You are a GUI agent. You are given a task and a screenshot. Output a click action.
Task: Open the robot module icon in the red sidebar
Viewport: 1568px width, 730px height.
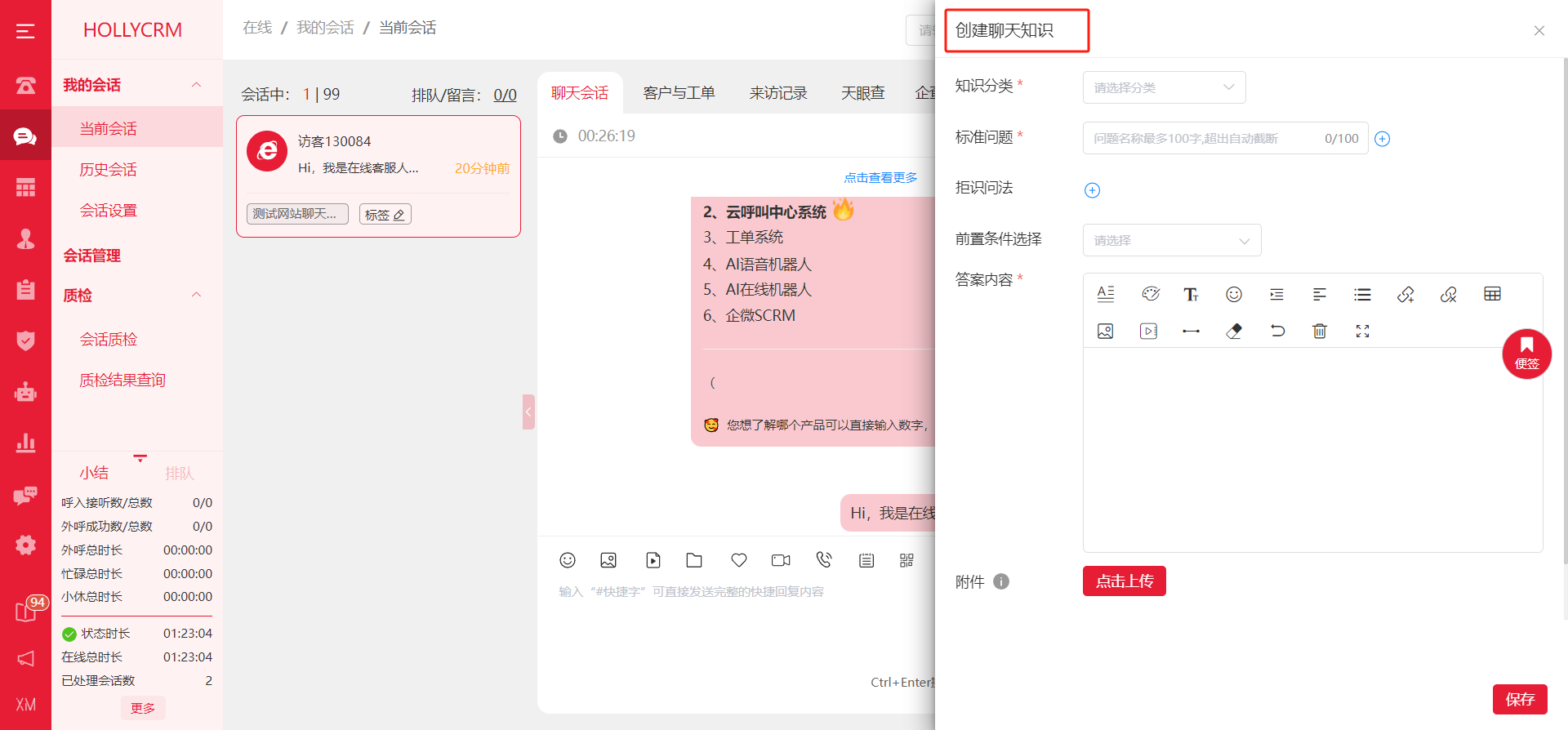pyautogui.click(x=25, y=392)
